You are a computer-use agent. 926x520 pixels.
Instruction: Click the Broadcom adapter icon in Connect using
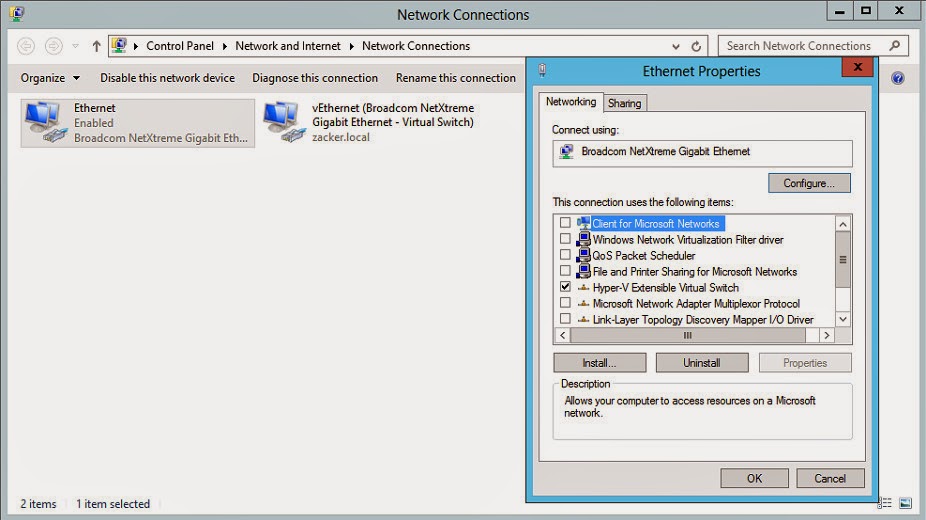(567, 152)
